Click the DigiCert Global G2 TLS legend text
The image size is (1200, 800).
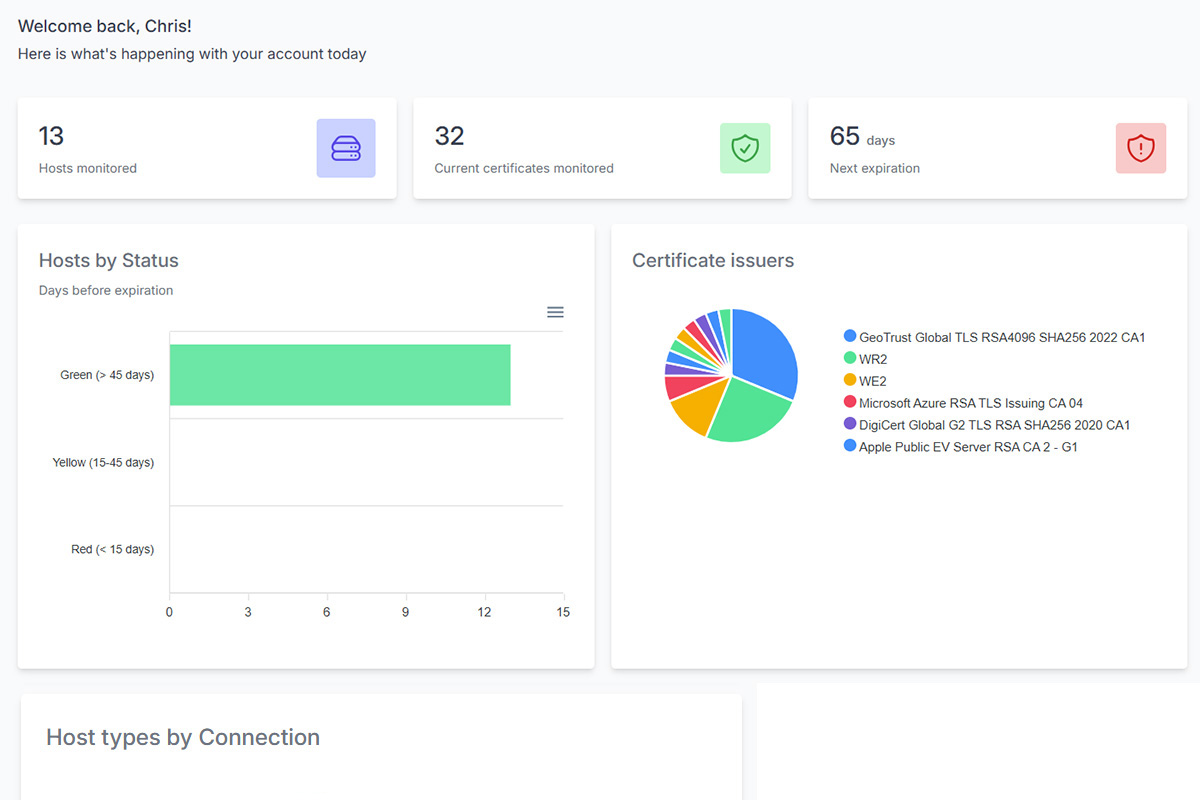pos(995,425)
